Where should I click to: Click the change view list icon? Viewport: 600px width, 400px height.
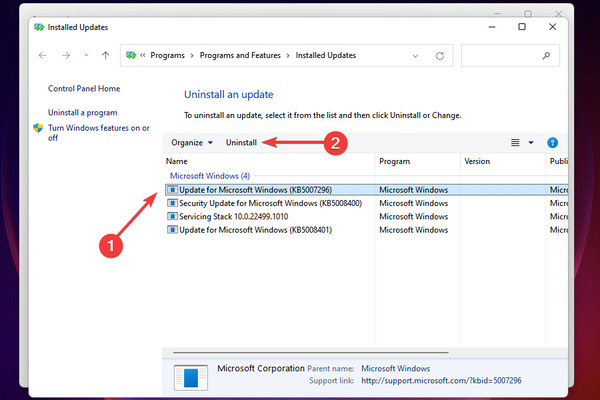click(515, 143)
